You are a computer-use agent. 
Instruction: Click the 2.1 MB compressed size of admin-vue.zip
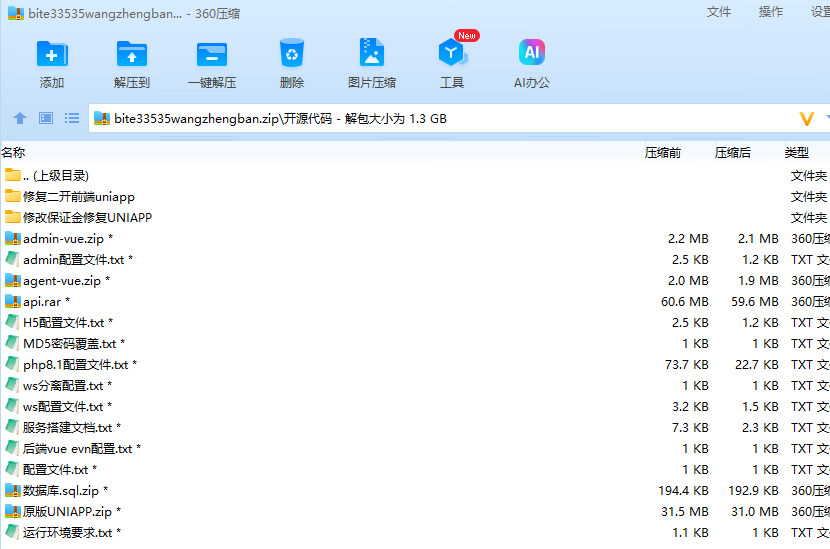tap(758, 239)
